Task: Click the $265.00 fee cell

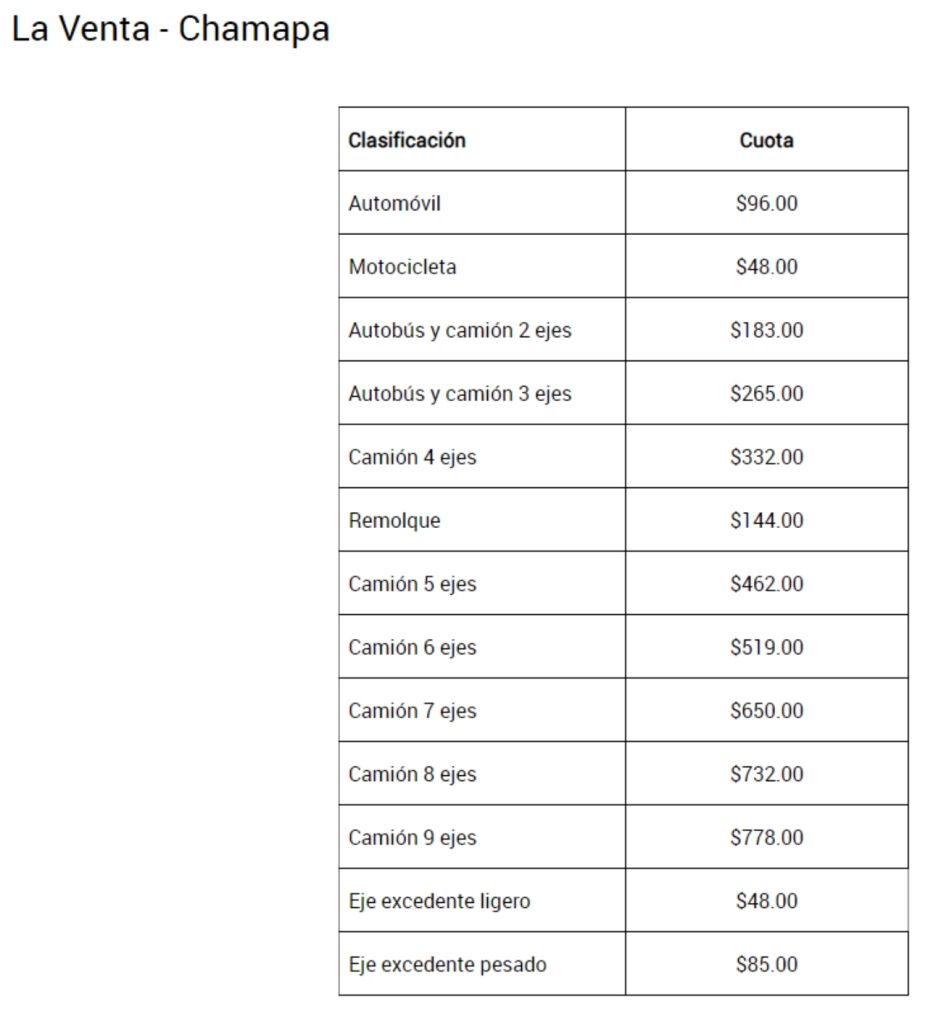Action: [x=766, y=393]
